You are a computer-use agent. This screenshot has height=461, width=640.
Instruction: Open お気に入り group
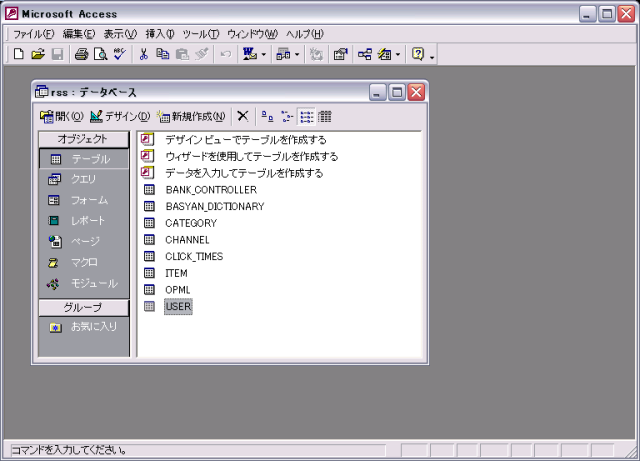(84, 327)
